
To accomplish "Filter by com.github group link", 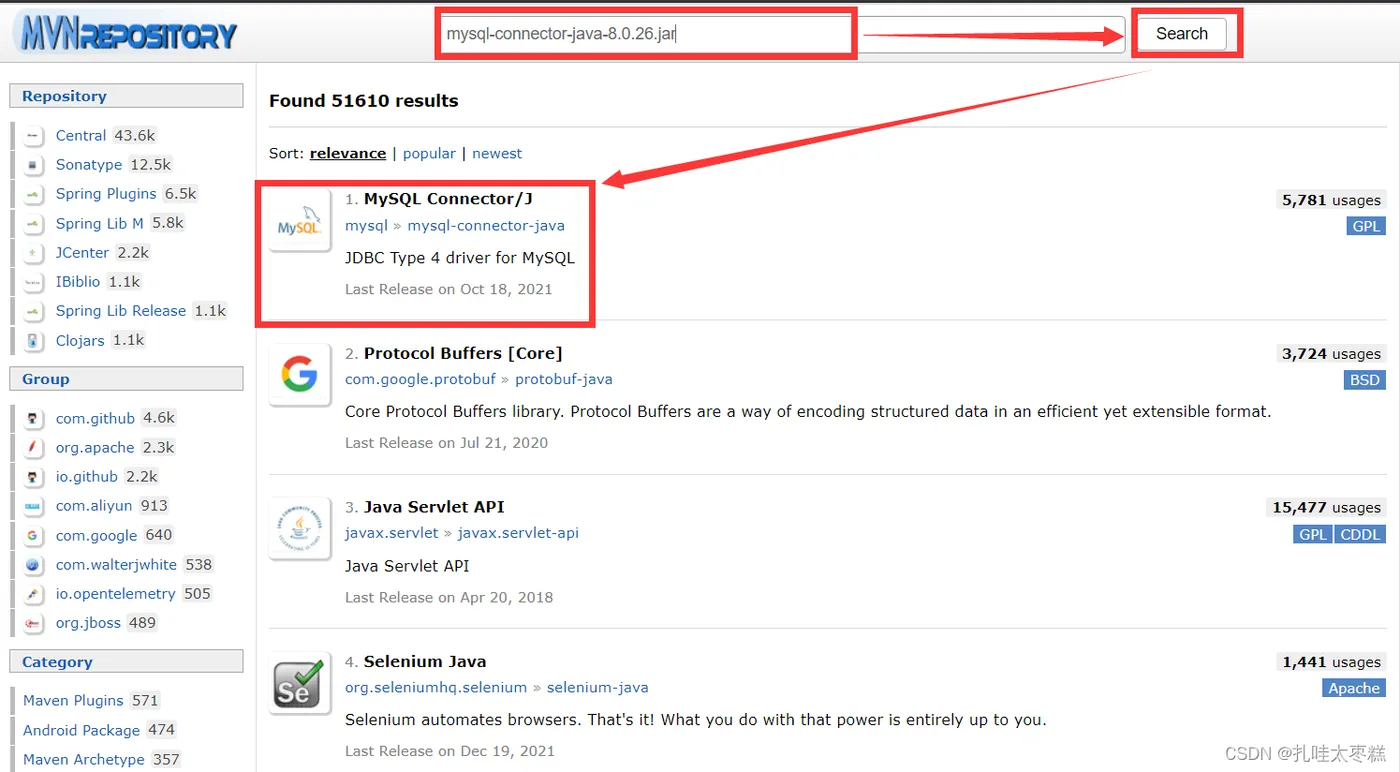I will pyautogui.click(x=96, y=419).
